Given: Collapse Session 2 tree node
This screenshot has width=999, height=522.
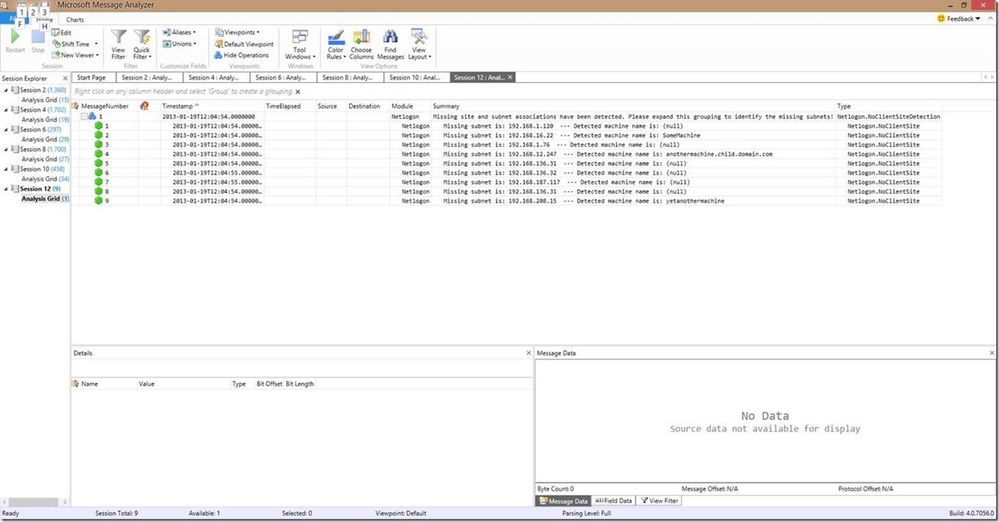Looking at the screenshot, I should point(6,90).
